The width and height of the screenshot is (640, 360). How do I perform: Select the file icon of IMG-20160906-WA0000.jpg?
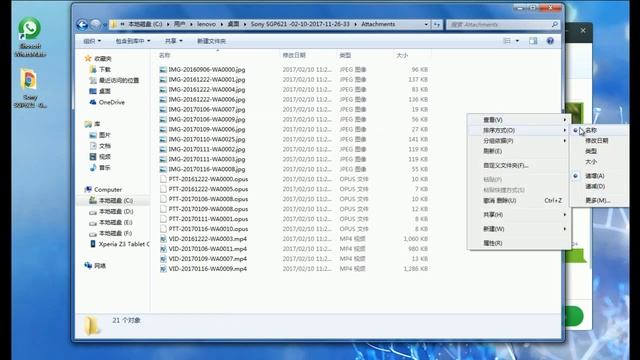pyautogui.click(x=163, y=70)
